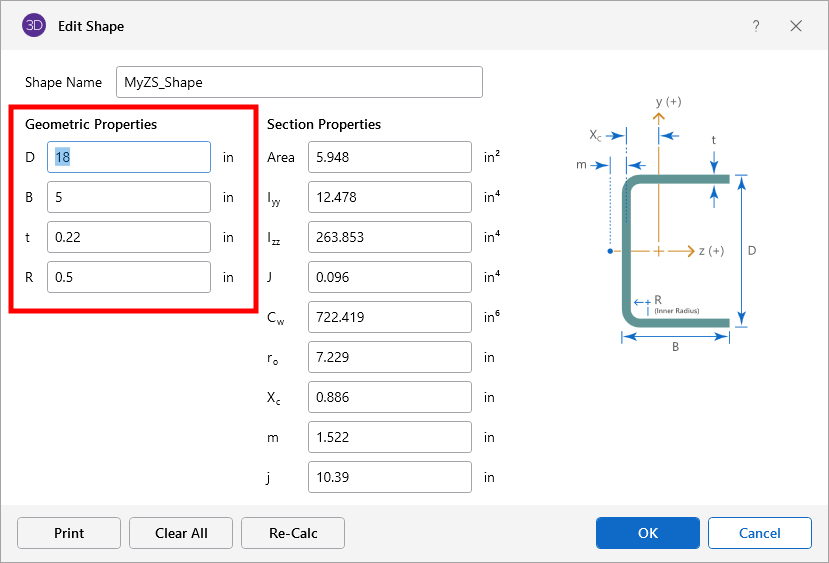This screenshot has height=563, width=829.
Task: Confirm with the OK button
Action: [x=647, y=533]
